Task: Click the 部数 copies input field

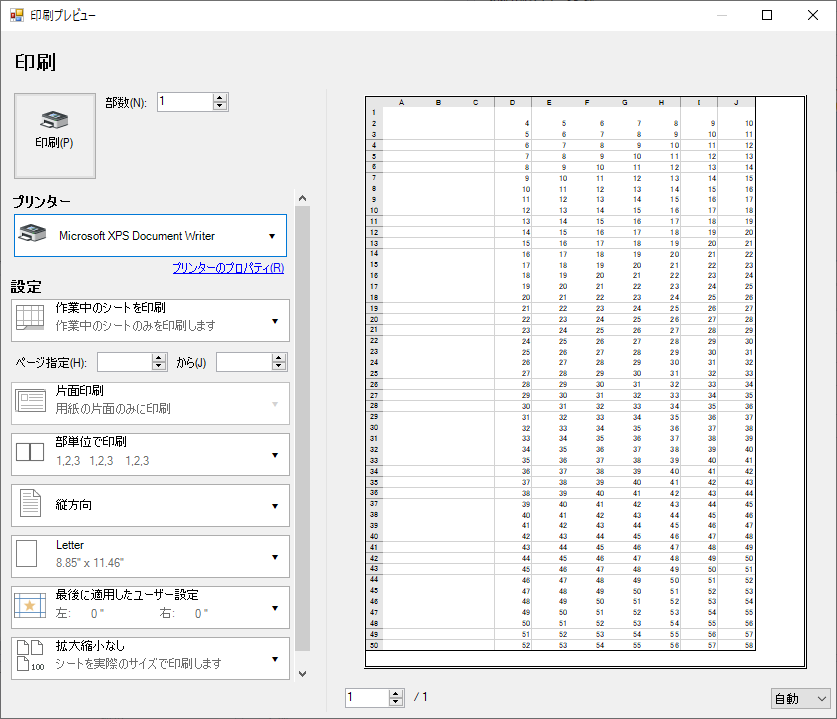Action: click(184, 101)
